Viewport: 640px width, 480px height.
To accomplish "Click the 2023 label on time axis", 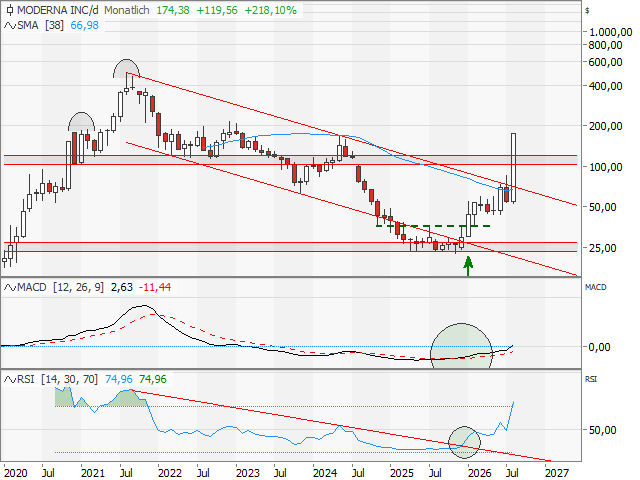I will (247, 473).
